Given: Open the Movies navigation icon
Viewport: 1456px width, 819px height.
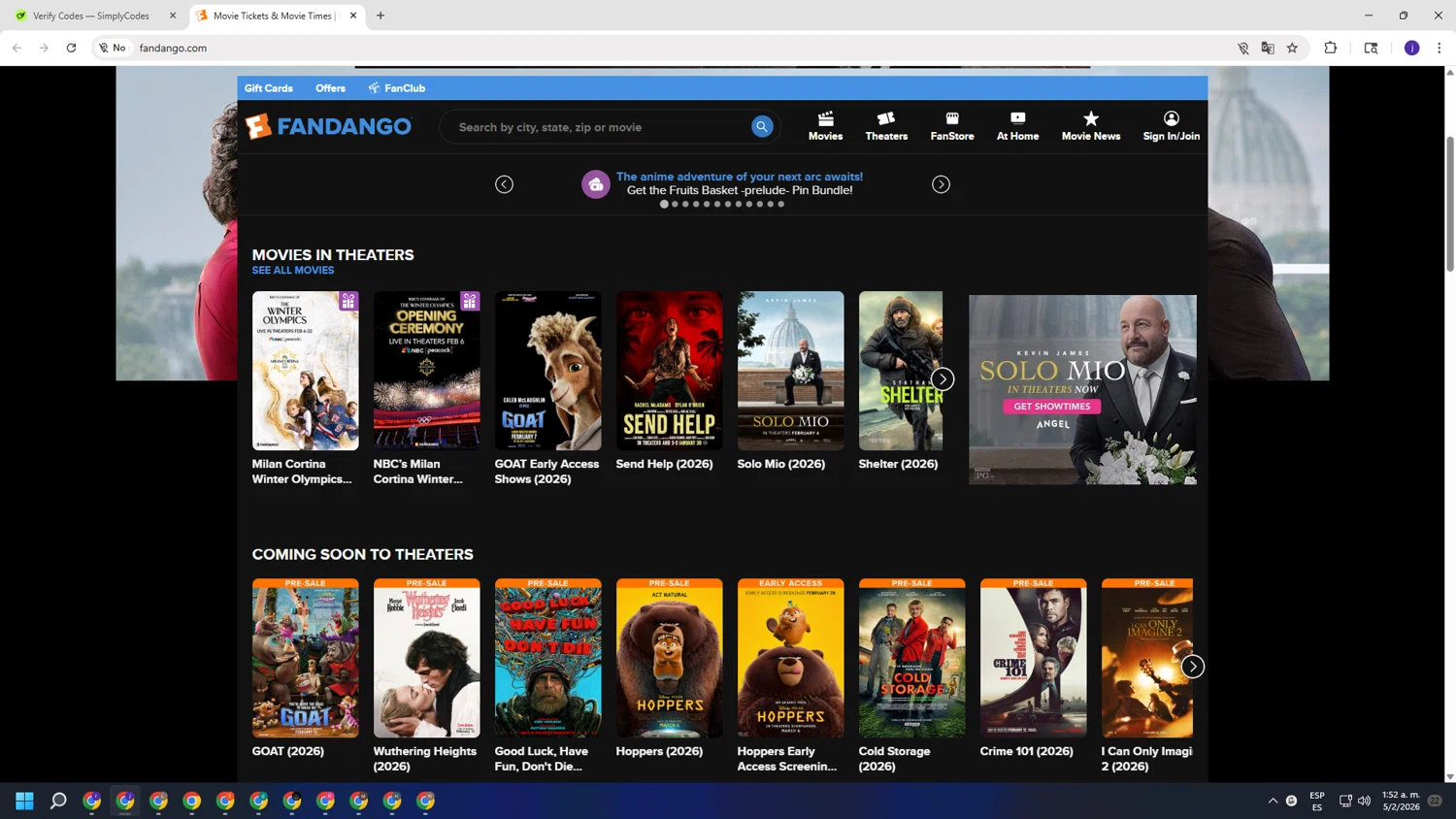Looking at the screenshot, I should (x=825, y=119).
